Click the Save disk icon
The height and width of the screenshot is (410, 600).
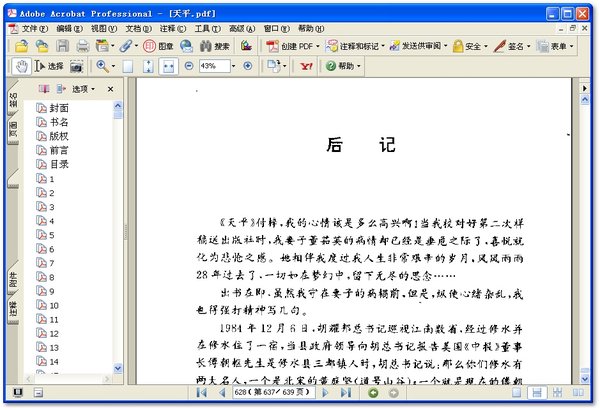[x=63, y=46]
